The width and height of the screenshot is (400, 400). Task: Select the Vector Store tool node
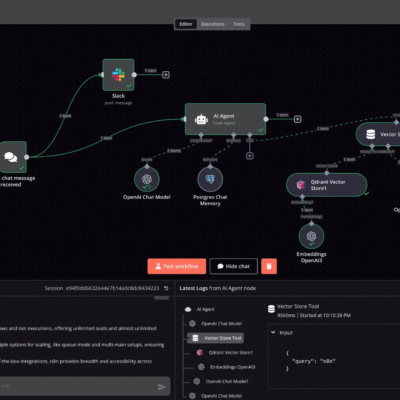[x=378, y=134]
